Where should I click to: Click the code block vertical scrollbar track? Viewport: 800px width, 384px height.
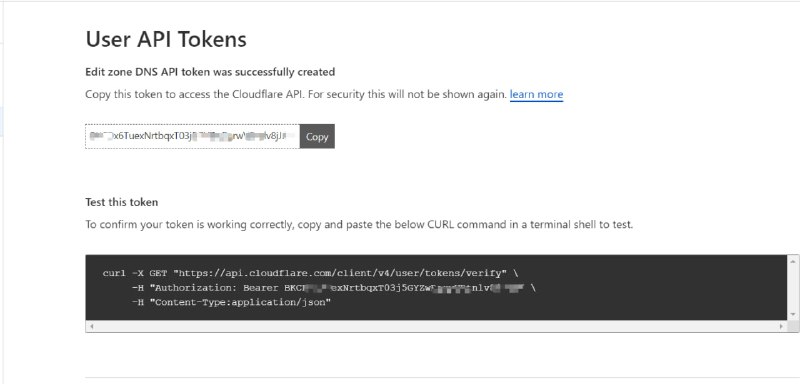point(793,288)
